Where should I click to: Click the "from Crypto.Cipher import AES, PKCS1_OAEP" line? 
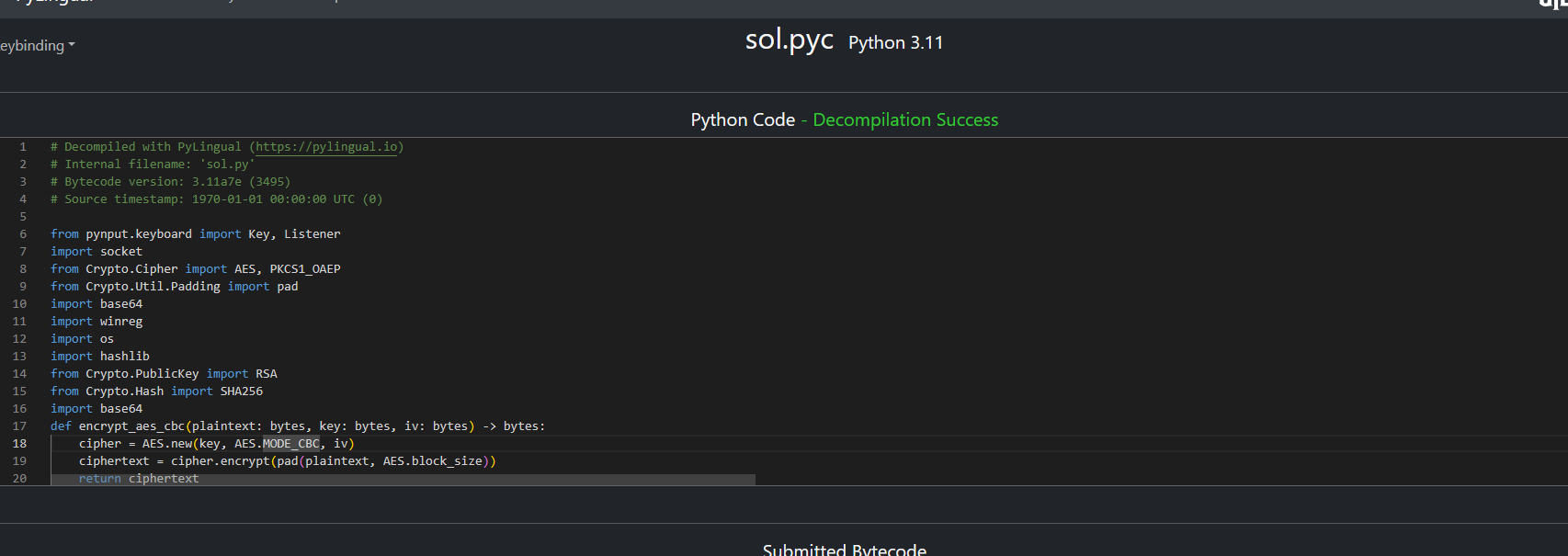coord(195,269)
